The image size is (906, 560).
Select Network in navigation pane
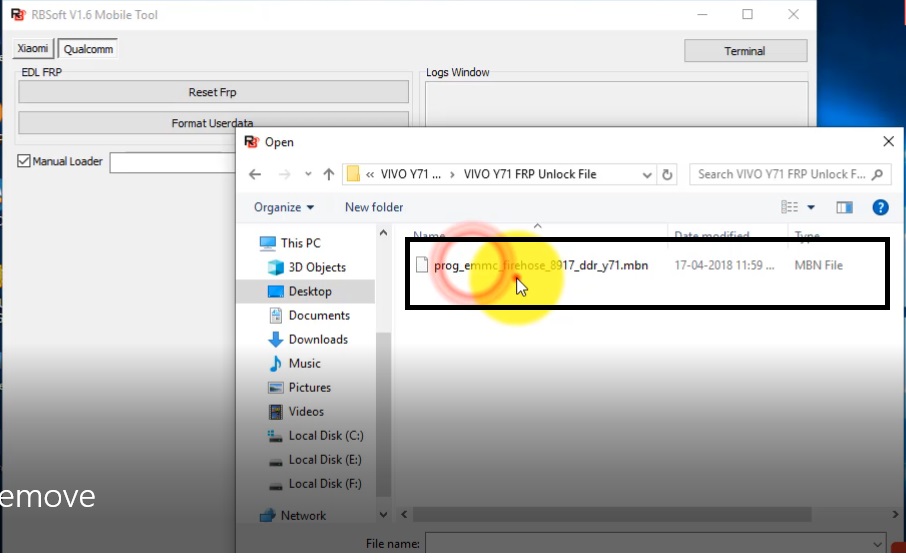tap(303, 516)
